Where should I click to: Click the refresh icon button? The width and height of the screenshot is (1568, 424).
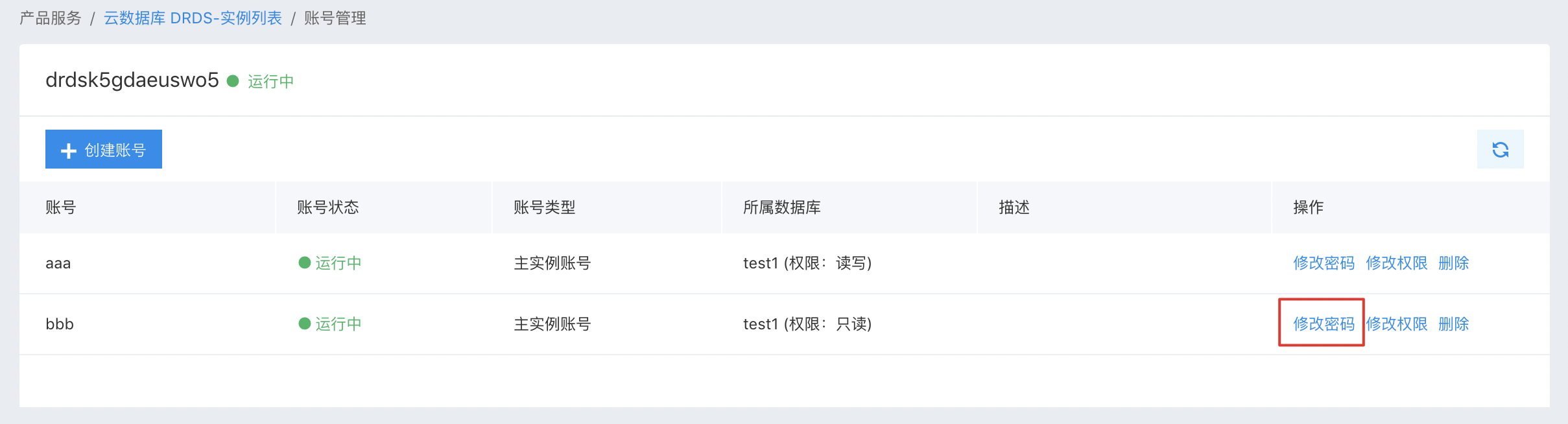click(1500, 149)
